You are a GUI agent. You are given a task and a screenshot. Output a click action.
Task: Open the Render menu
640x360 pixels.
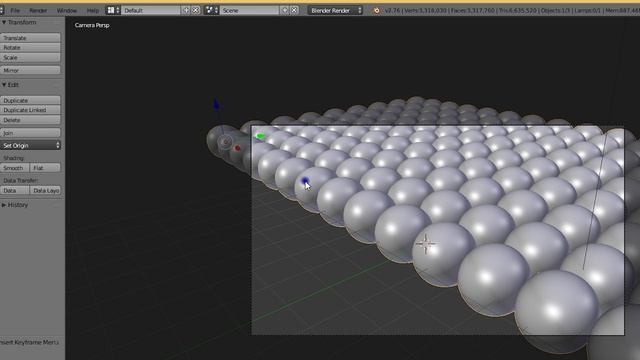coord(38,10)
